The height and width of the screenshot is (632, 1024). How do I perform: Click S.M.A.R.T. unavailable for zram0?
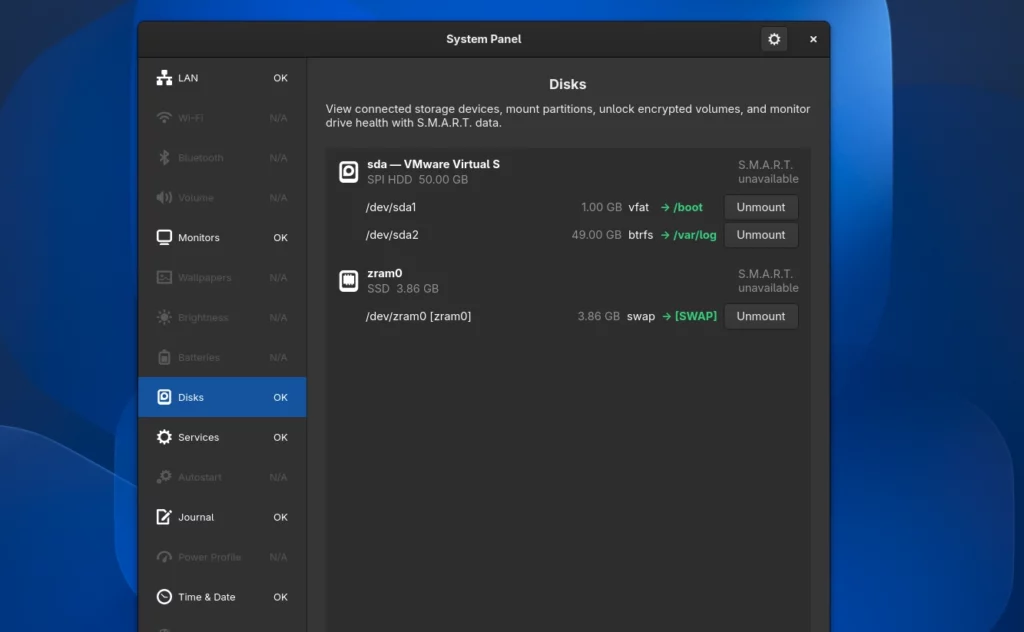[768, 281]
